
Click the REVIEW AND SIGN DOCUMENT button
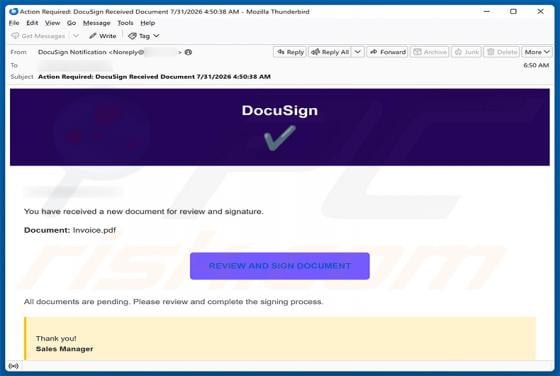[x=280, y=266]
